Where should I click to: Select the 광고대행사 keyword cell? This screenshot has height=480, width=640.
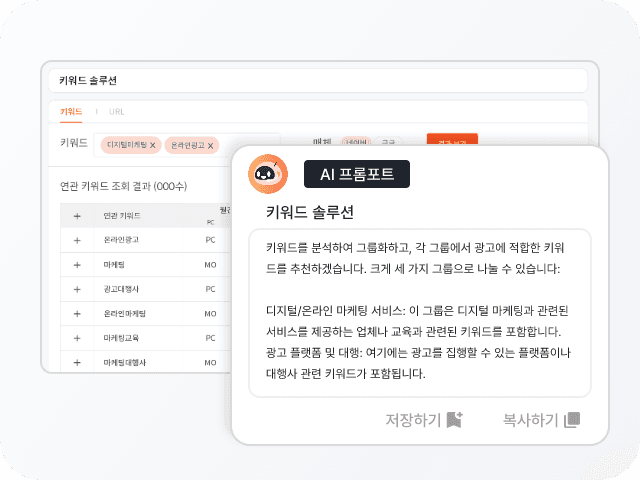coord(121,289)
